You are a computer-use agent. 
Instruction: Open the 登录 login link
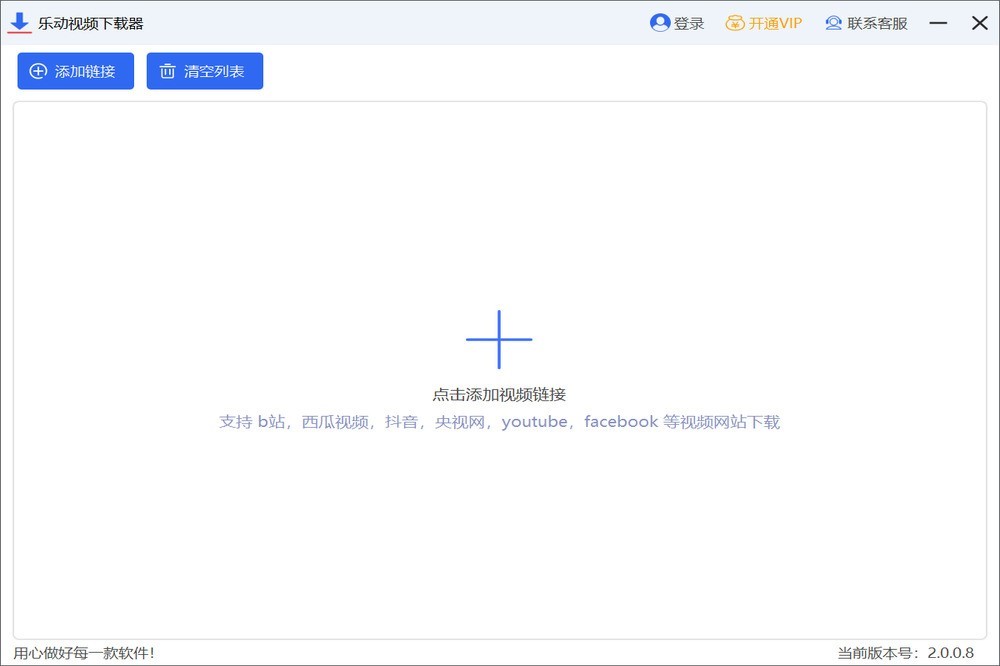pyautogui.click(x=689, y=23)
